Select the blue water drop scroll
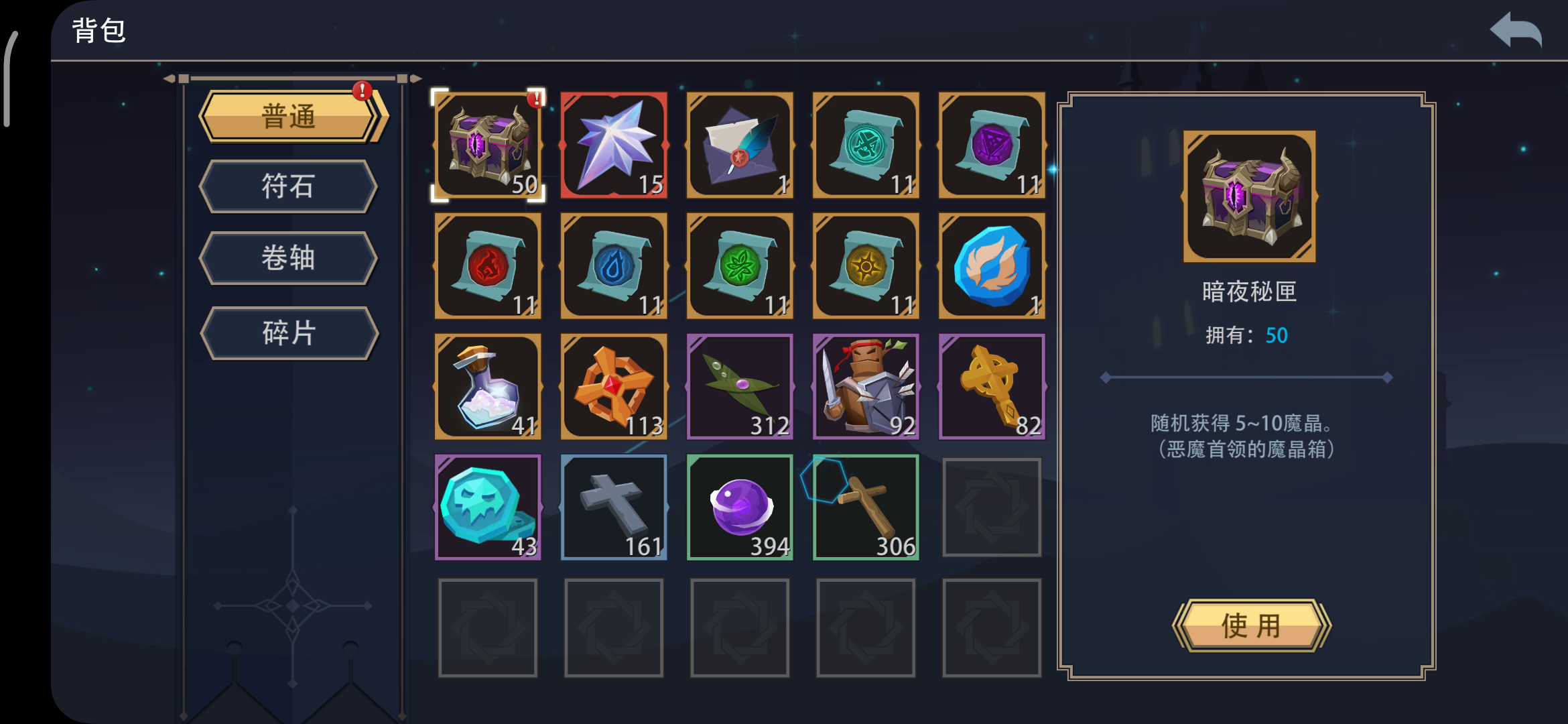1568x724 pixels. point(614,265)
